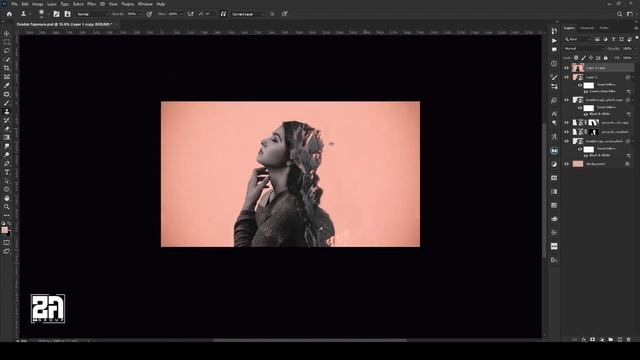This screenshot has height=360, width=640.
Task: Open the brush preset picker
Action: [42, 14]
